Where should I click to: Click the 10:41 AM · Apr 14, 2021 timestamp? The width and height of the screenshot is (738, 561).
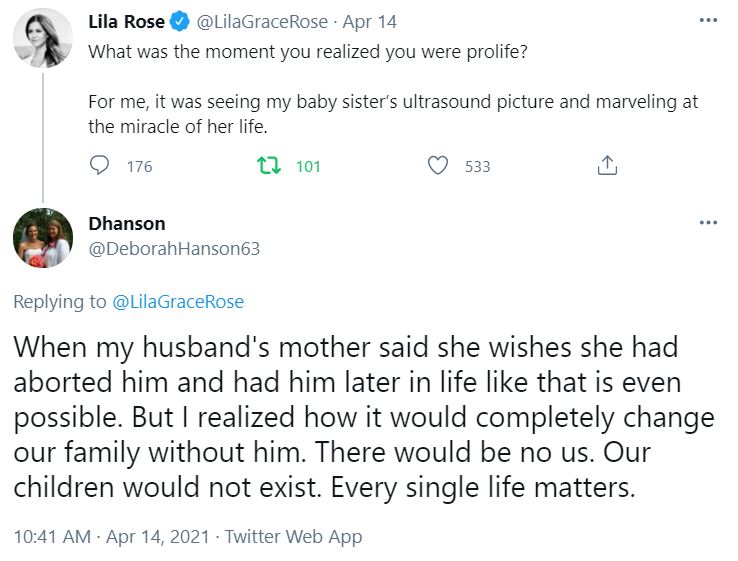(112, 537)
